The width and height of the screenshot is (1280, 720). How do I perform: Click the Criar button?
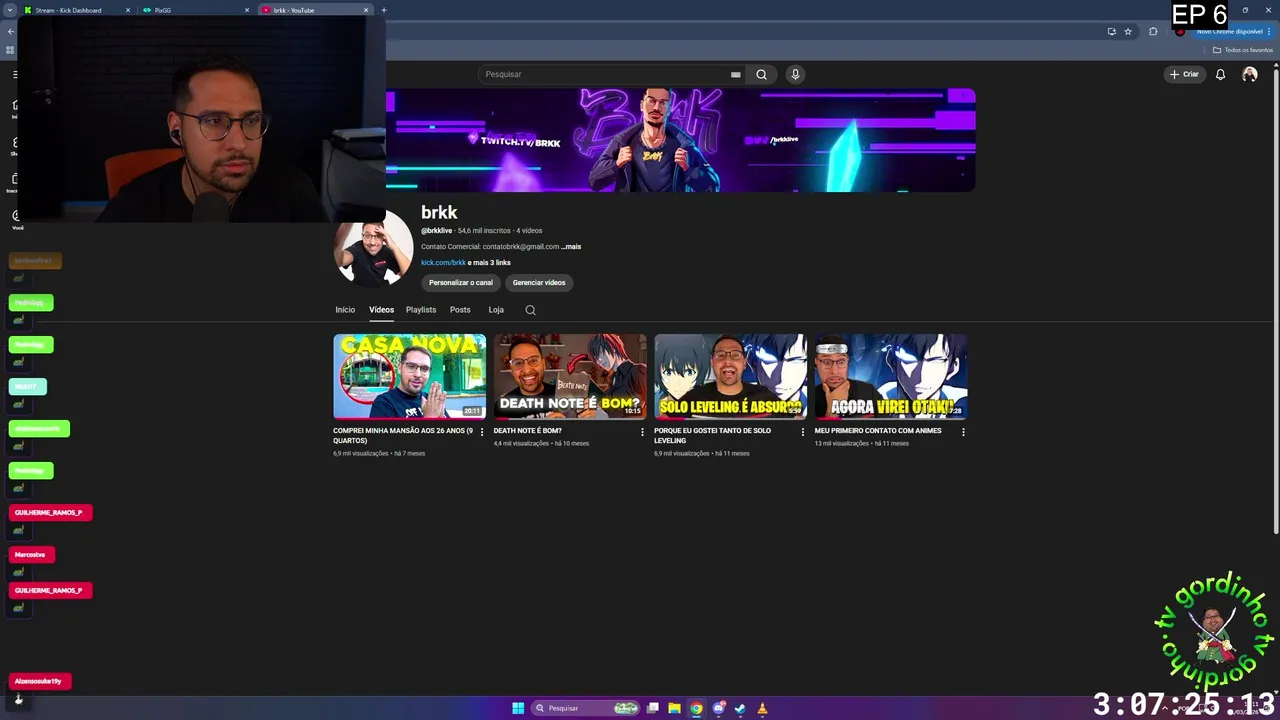coord(1184,74)
